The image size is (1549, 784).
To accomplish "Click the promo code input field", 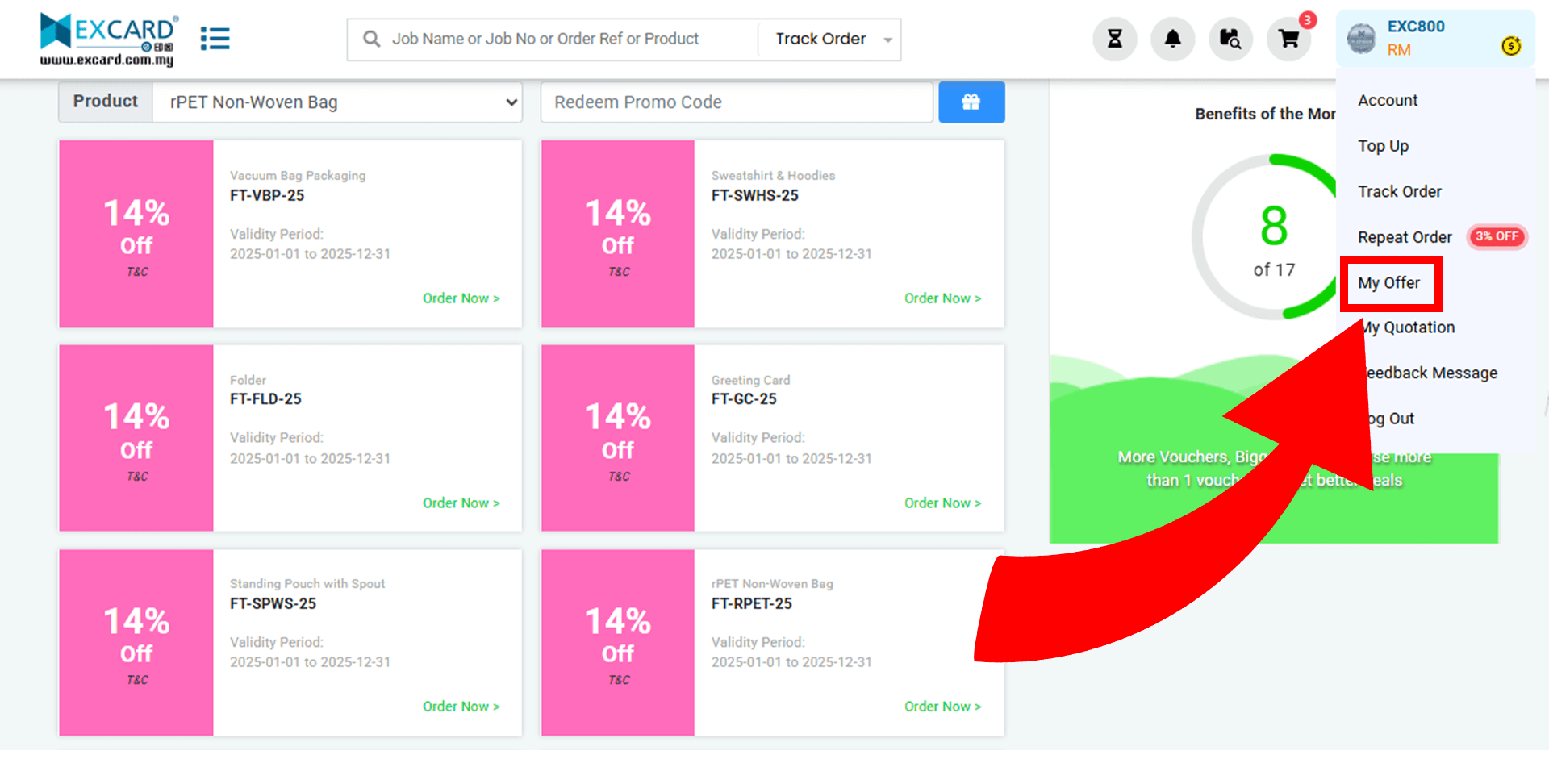I will (735, 102).
